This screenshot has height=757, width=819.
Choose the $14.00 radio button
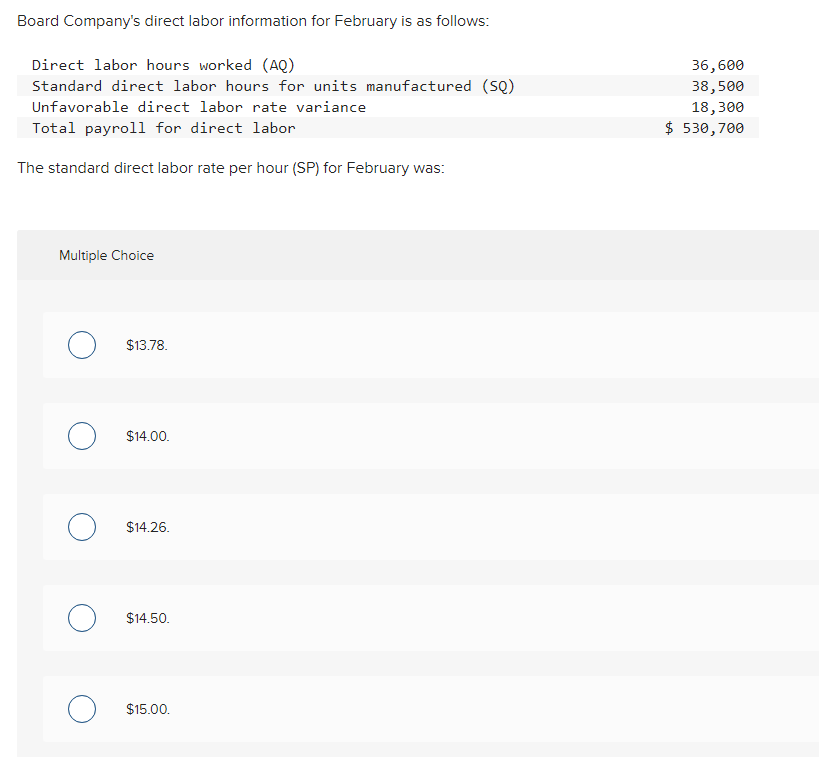82,436
